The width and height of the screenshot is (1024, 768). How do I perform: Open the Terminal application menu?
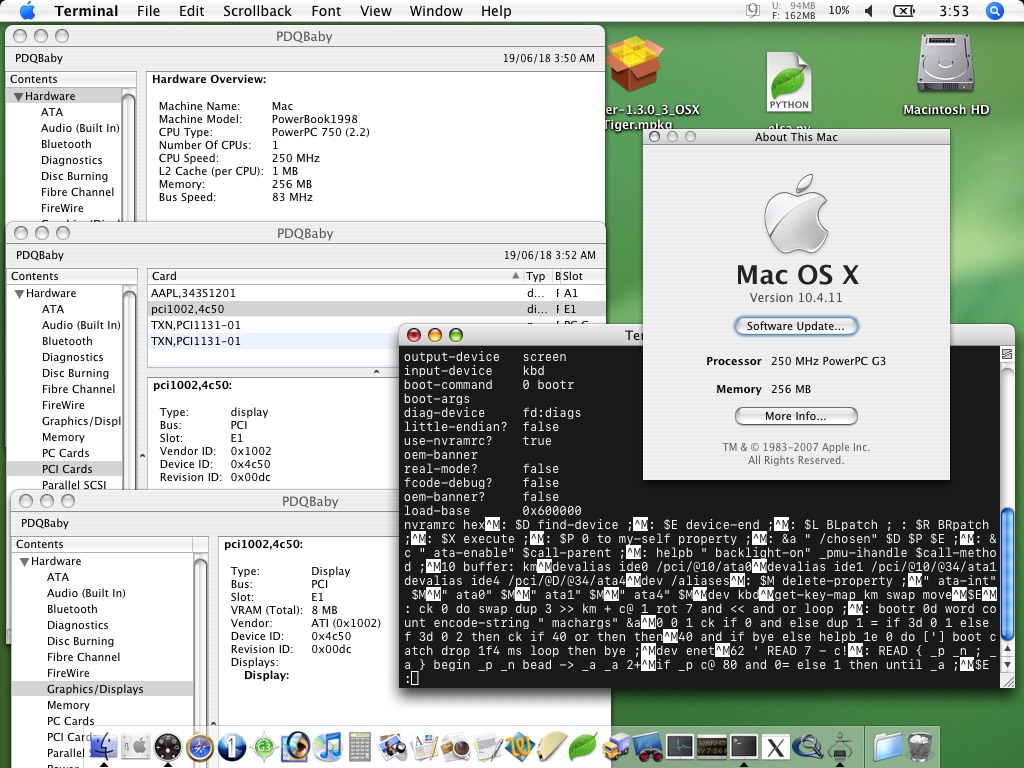86,11
